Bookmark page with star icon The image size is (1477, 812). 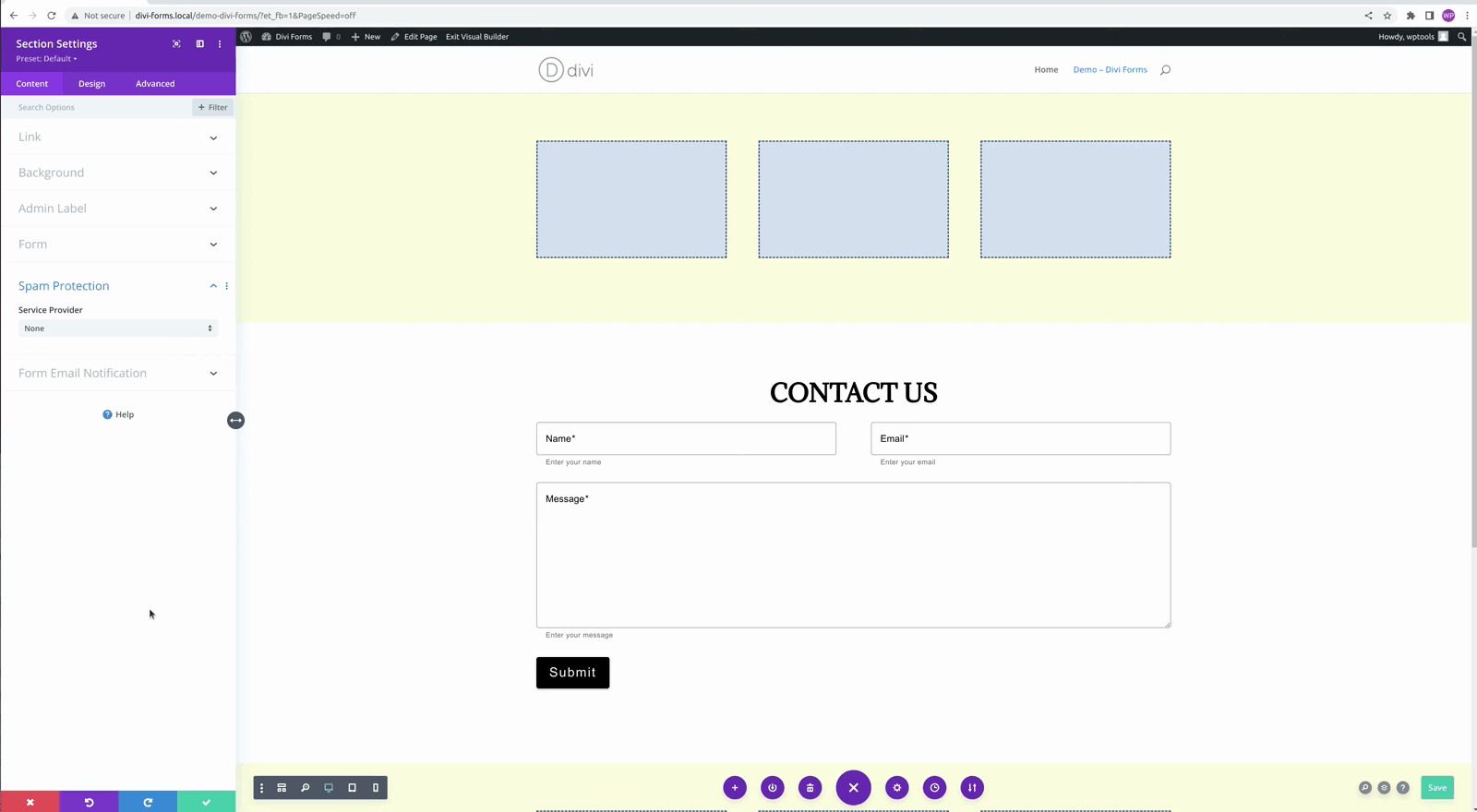(x=1387, y=16)
